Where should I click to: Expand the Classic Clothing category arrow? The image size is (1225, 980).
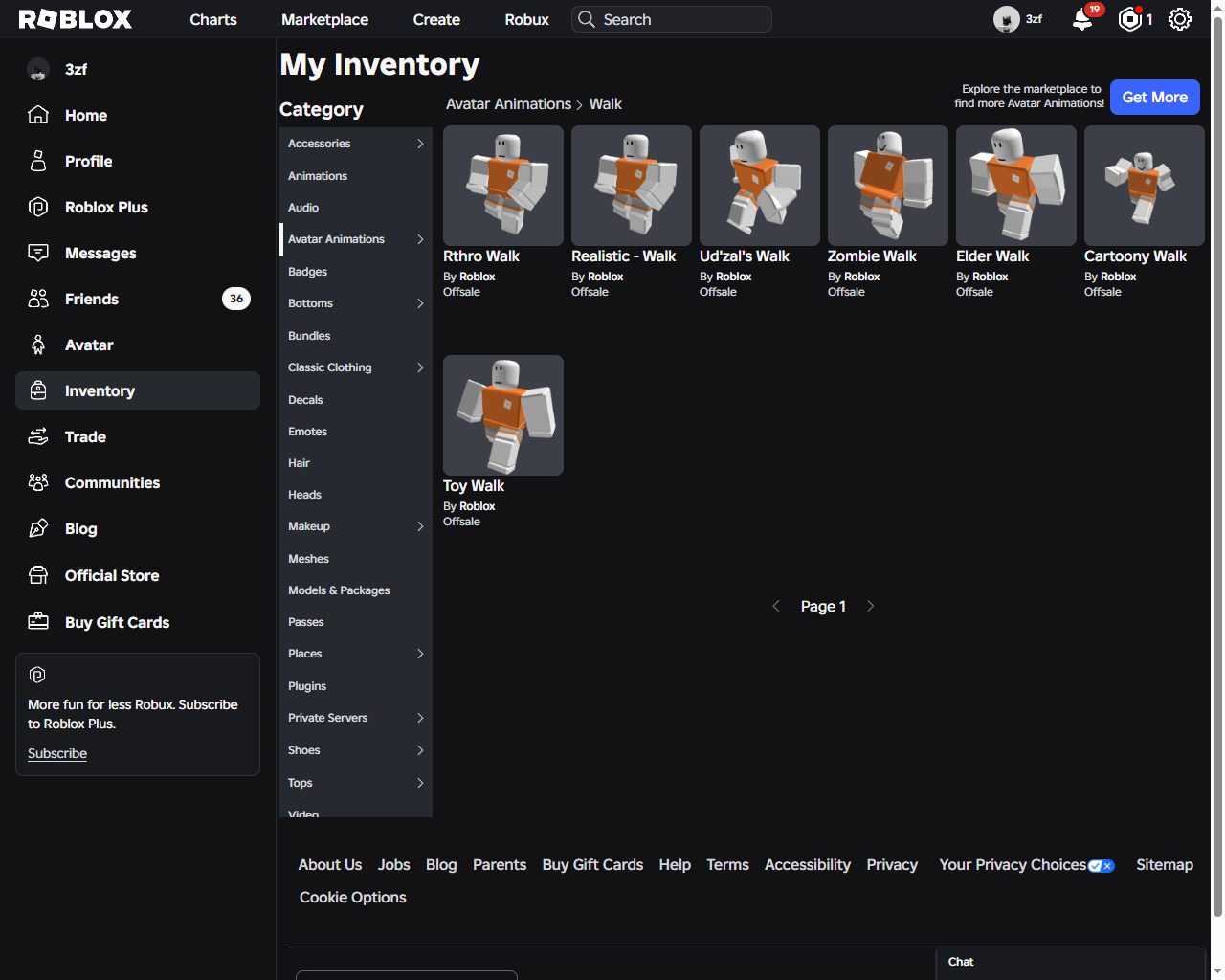420,367
